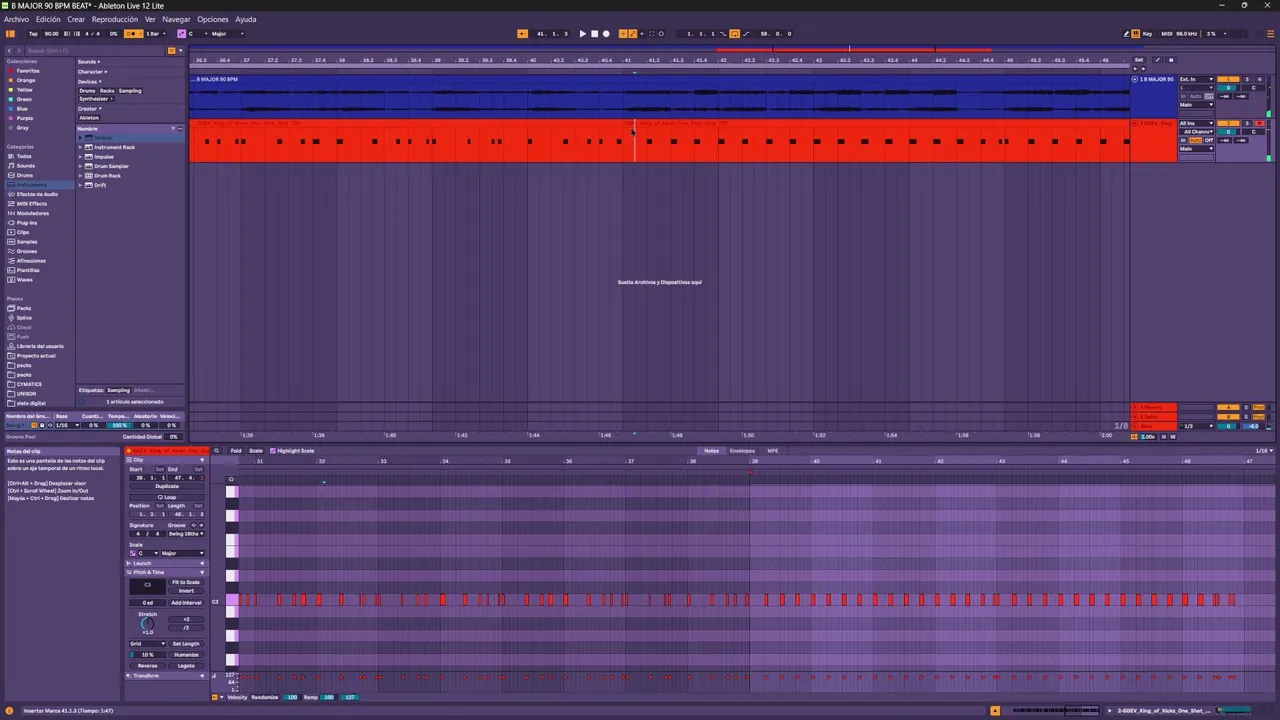The image size is (1280, 720).
Task: Open the Packs place in browser
Action: (x=24, y=308)
